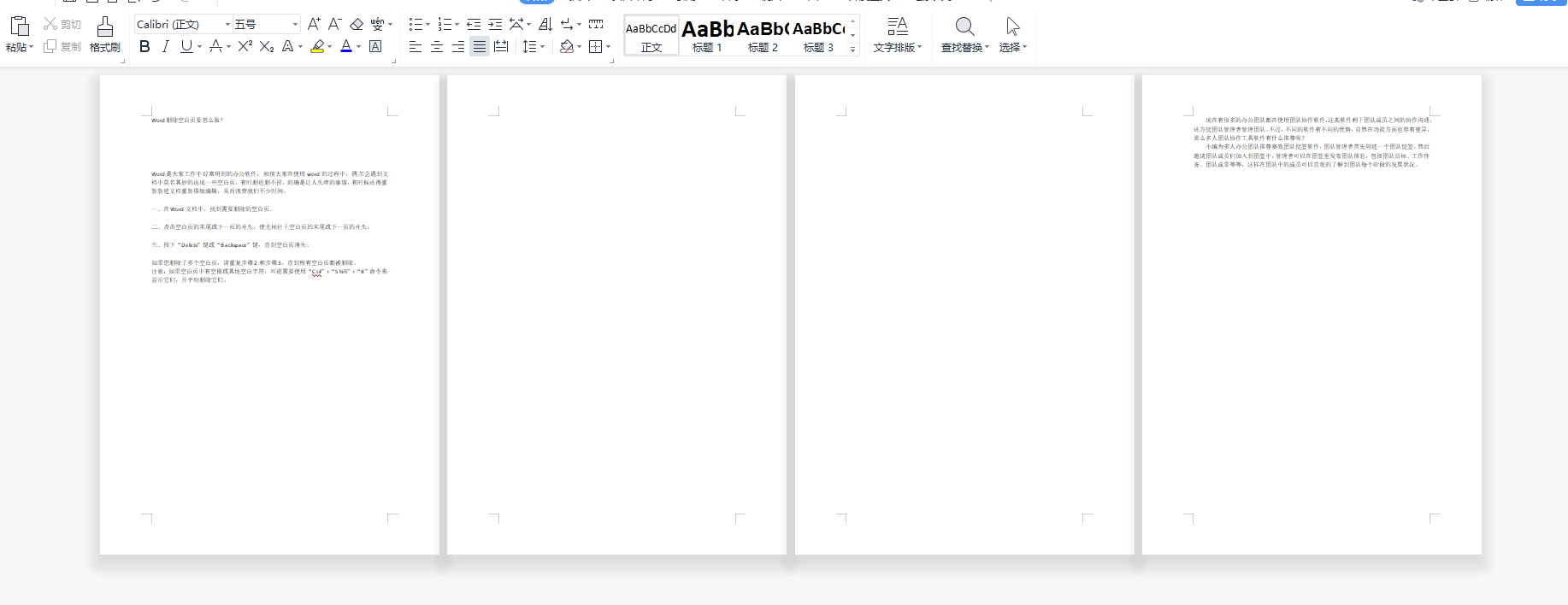
Task: Decrease font size with the A- icon
Action: [x=335, y=24]
